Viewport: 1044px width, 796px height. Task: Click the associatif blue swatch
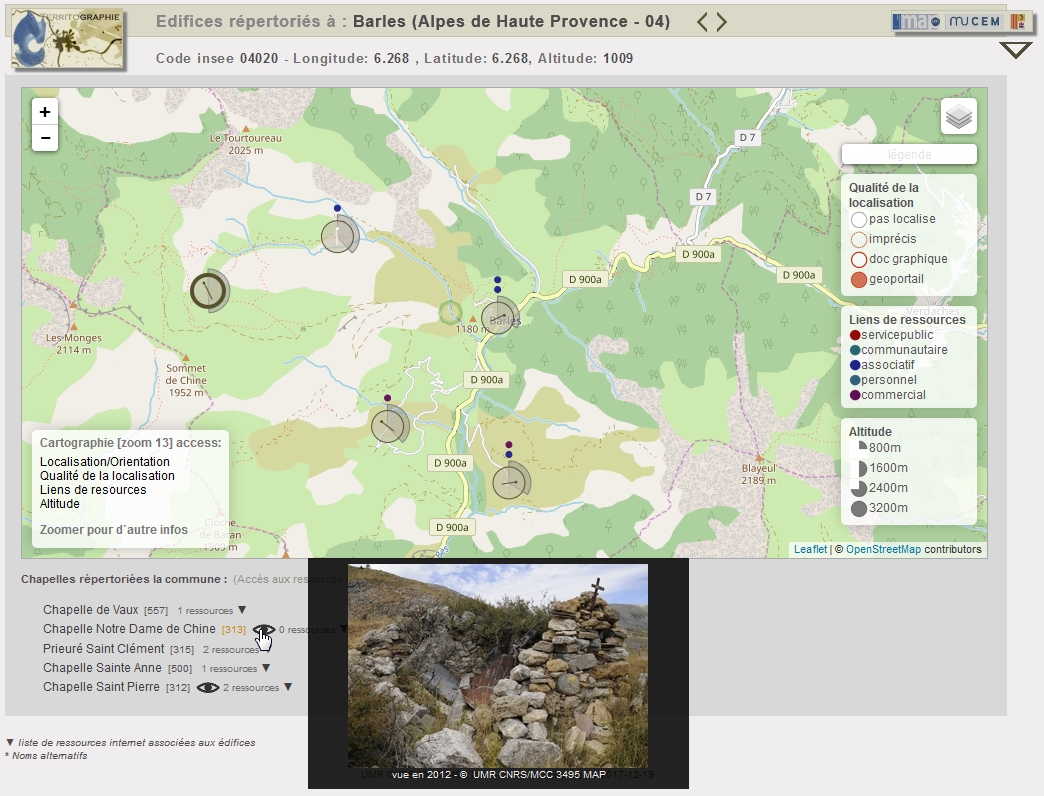pos(856,365)
